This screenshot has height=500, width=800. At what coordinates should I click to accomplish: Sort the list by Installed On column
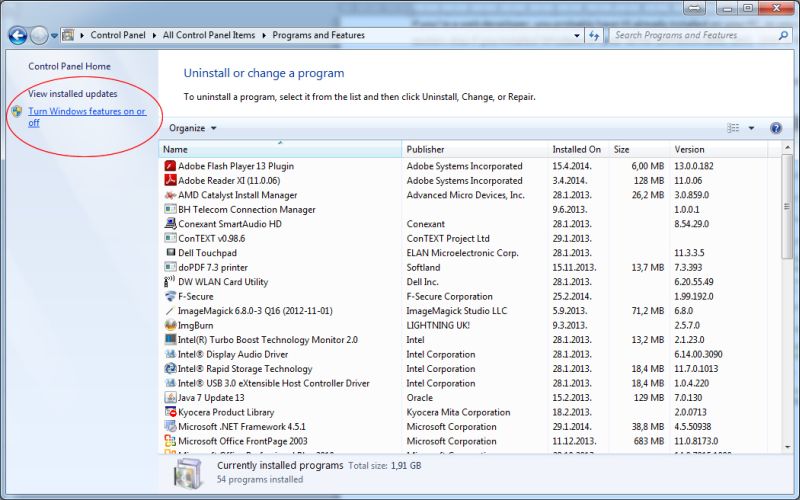pyautogui.click(x=579, y=149)
